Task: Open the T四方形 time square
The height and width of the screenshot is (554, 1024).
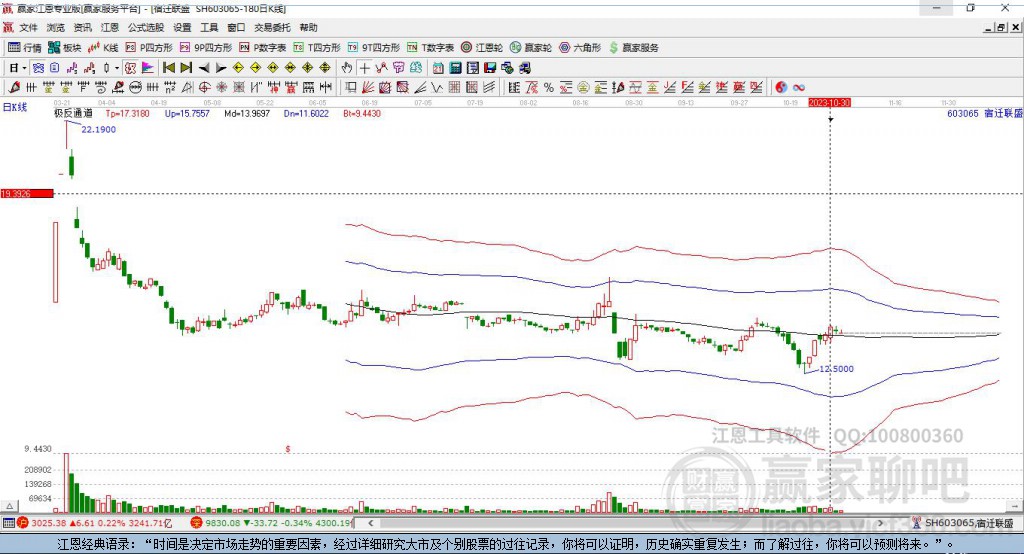Action: point(317,48)
